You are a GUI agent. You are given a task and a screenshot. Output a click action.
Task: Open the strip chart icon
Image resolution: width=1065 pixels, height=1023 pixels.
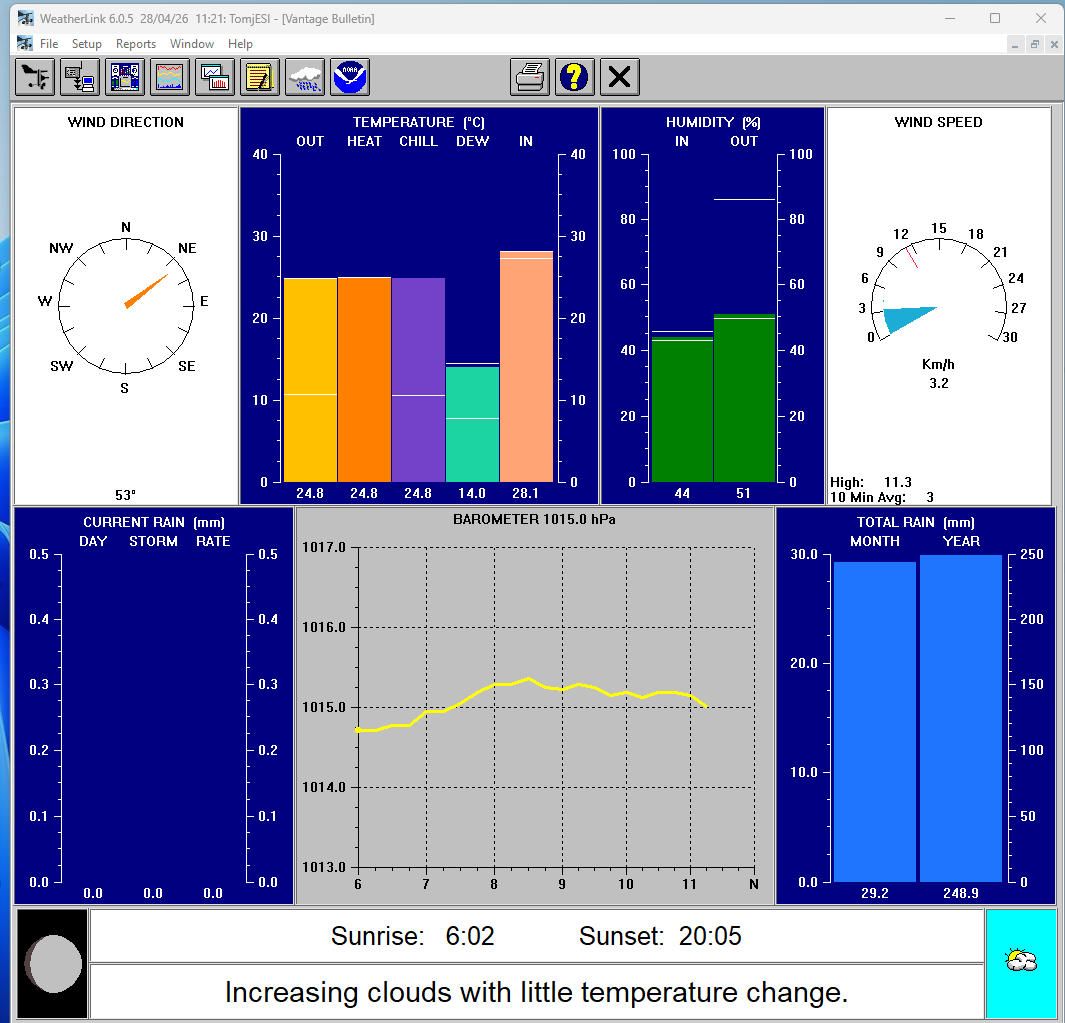170,77
